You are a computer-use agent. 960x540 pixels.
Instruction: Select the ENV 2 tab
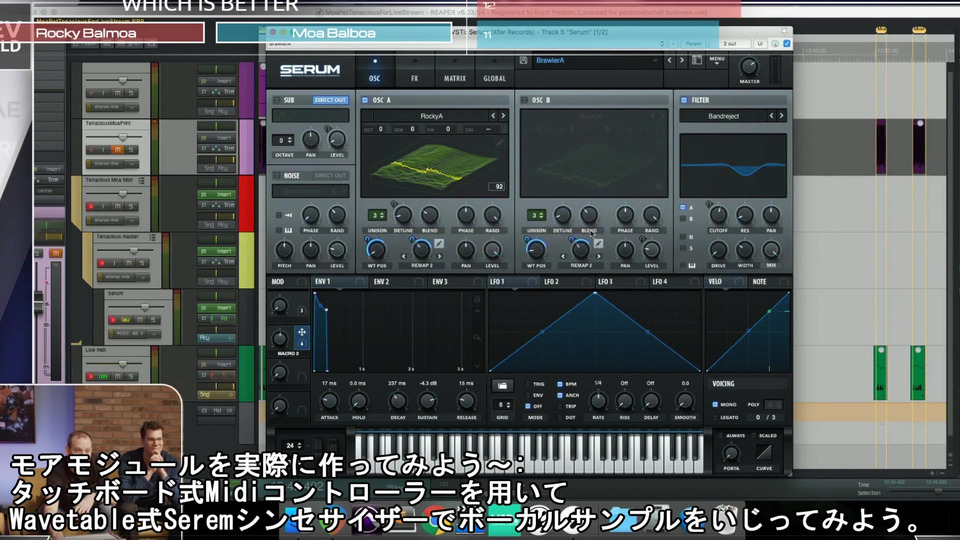pos(381,282)
